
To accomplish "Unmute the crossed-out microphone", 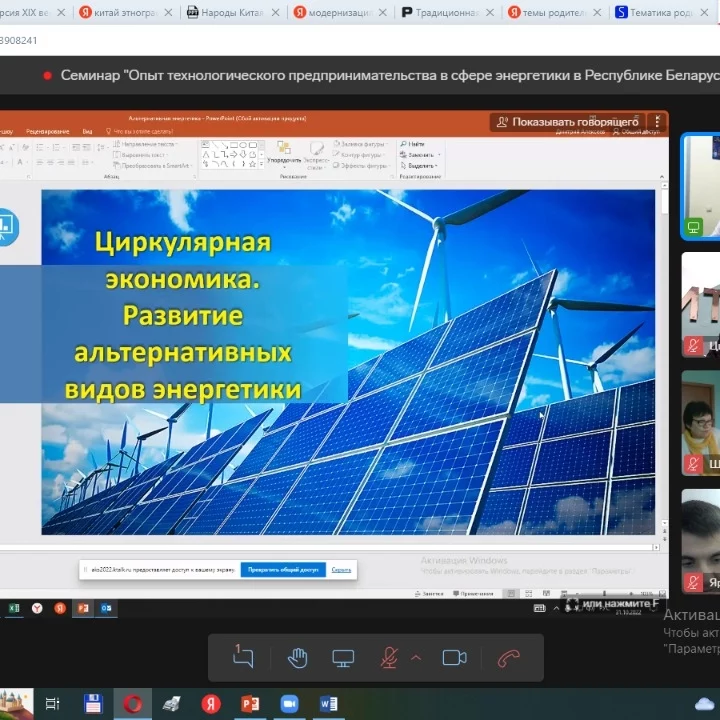I will [389, 657].
